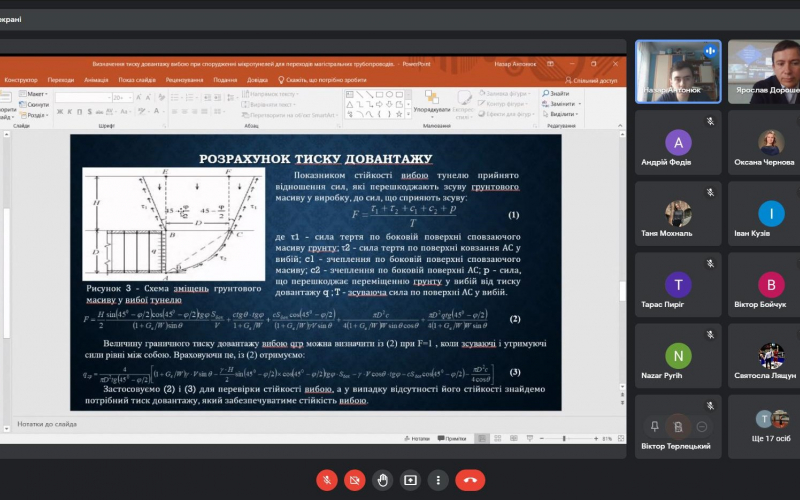800x500 pixels.
Task: Open the Подання ribbon tab
Action: pyautogui.click(x=225, y=80)
